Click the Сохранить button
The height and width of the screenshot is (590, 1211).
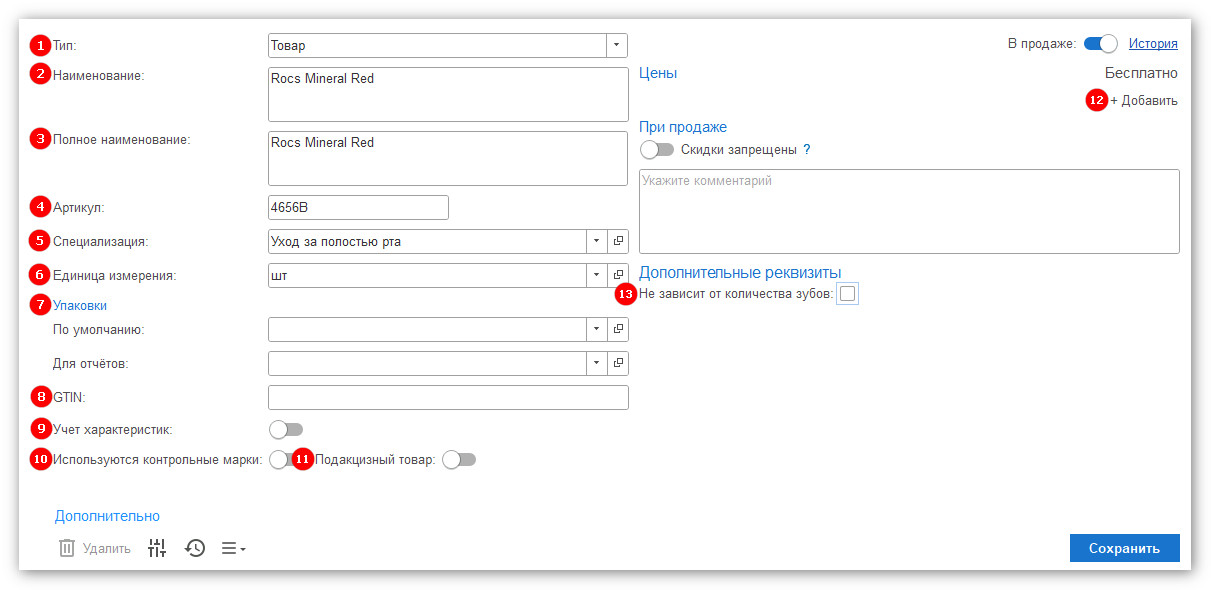tap(1124, 548)
